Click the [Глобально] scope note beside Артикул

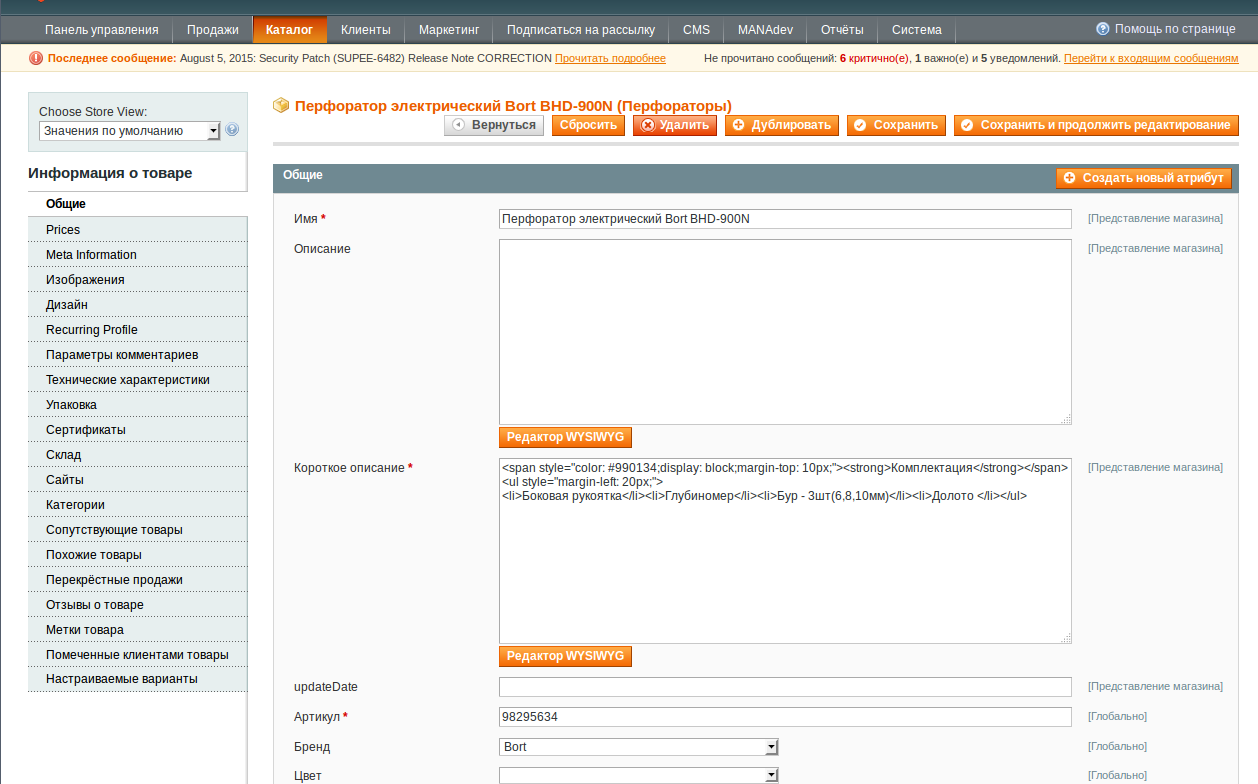coord(1117,717)
